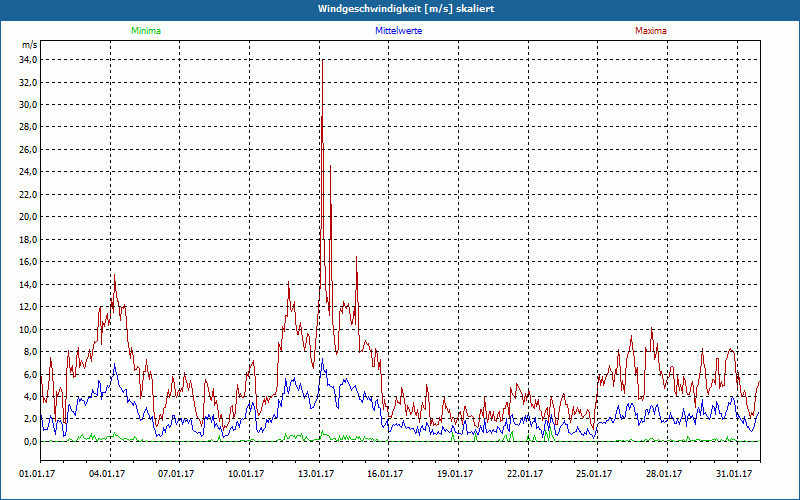The height and width of the screenshot is (500, 800).
Task: Click the 34 m/s maxima peak on 13.01.17
Action: tap(322, 60)
